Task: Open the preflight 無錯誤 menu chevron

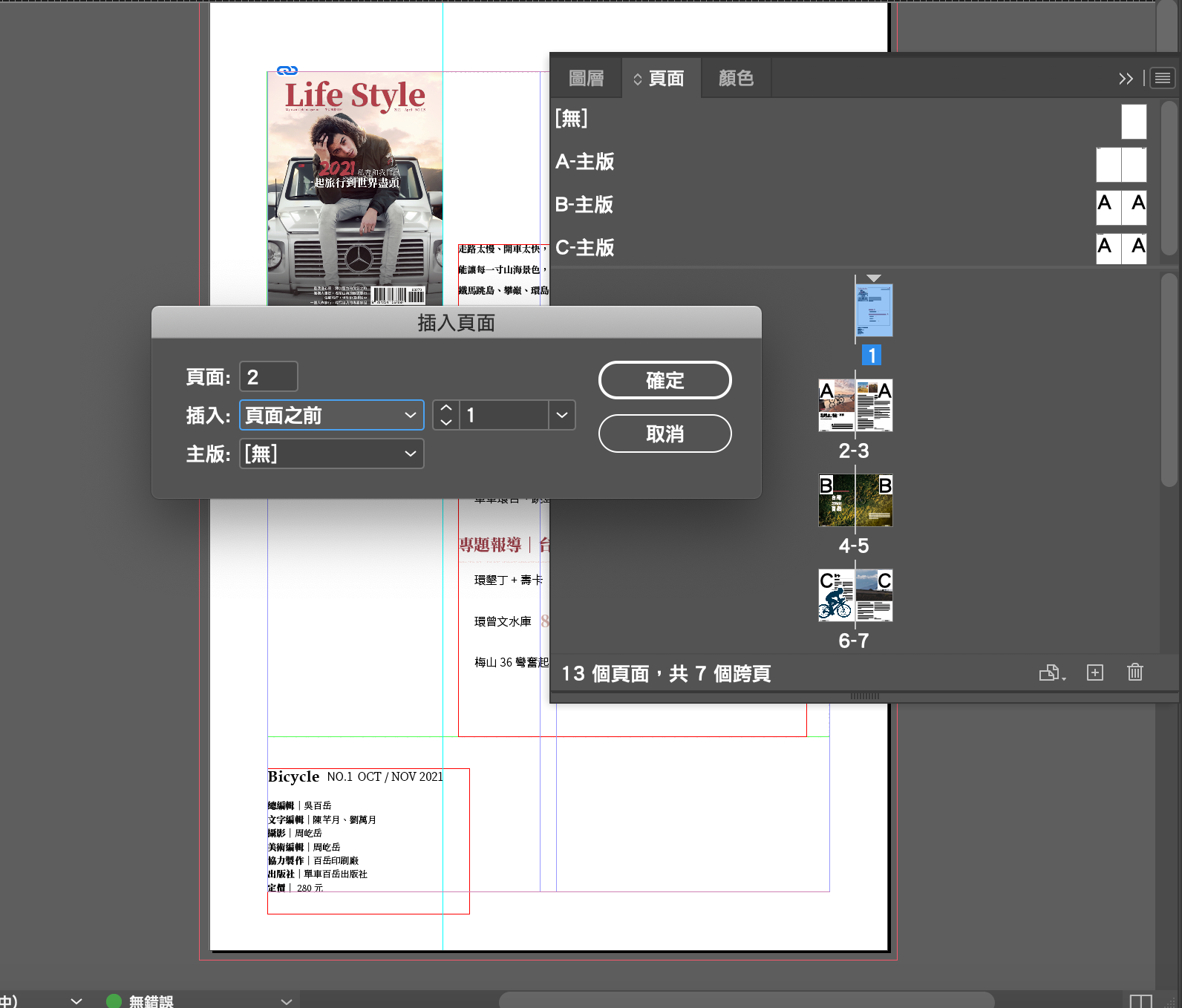Action: pyautogui.click(x=287, y=1001)
